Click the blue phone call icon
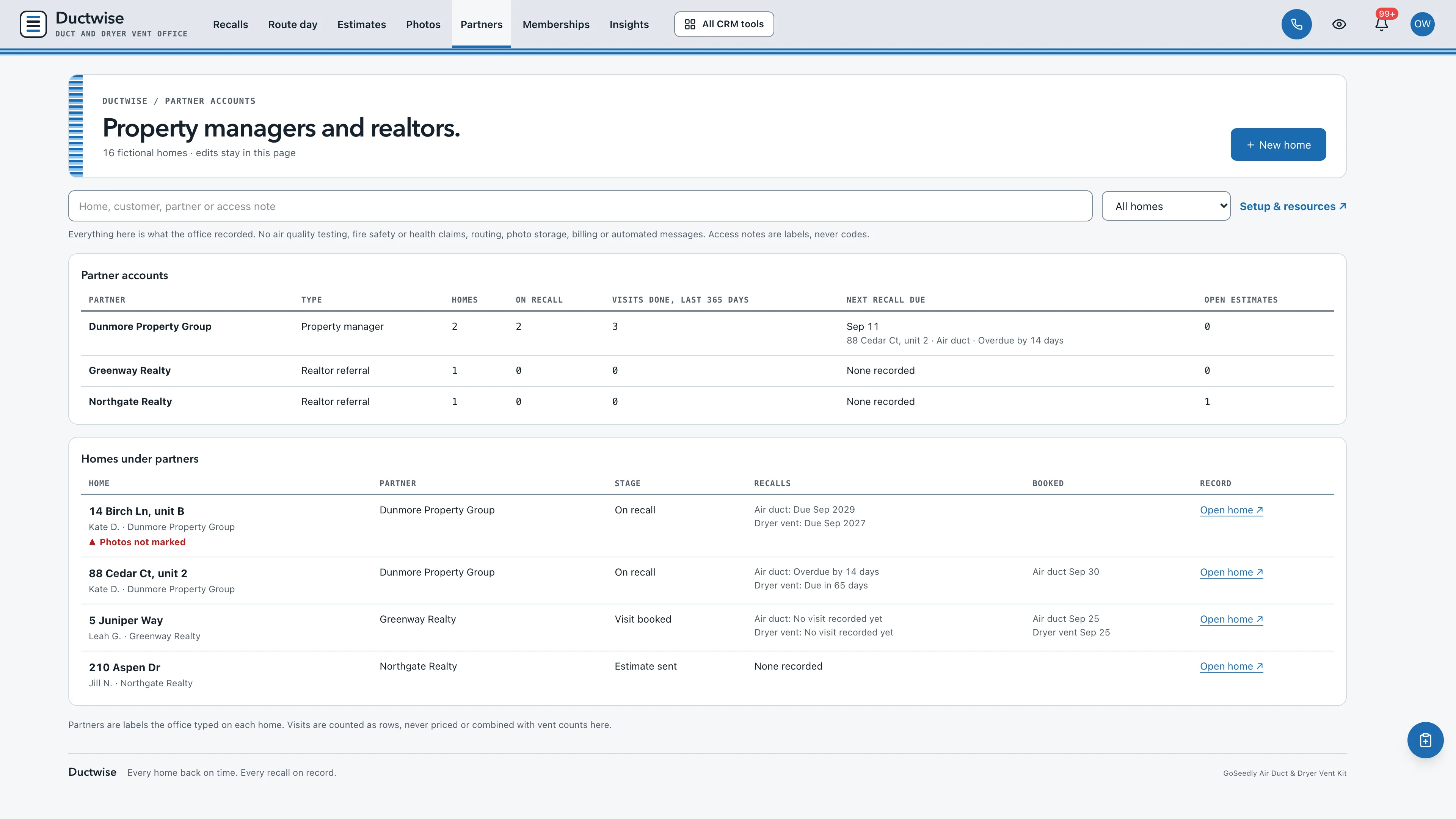This screenshot has width=1456, height=819. coord(1297,24)
